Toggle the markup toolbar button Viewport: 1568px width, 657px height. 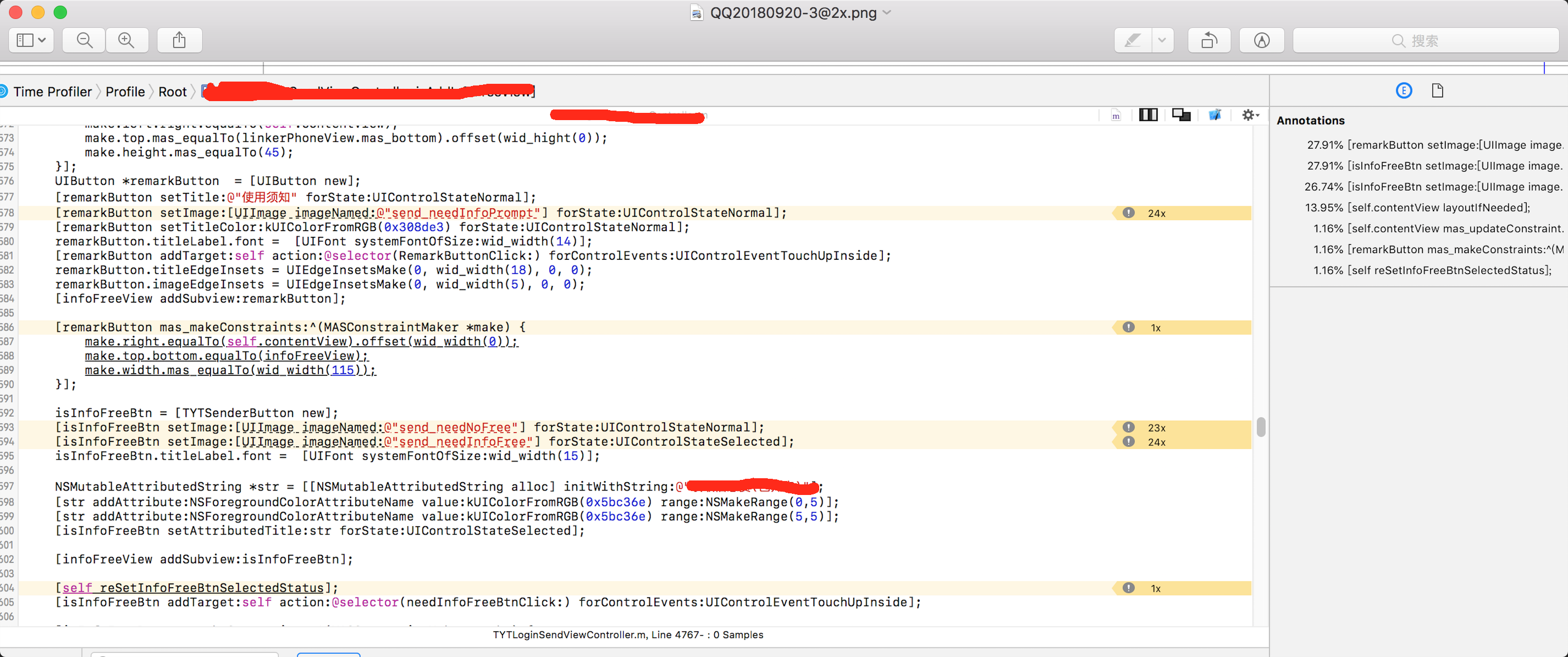pyautogui.click(x=1261, y=40)
